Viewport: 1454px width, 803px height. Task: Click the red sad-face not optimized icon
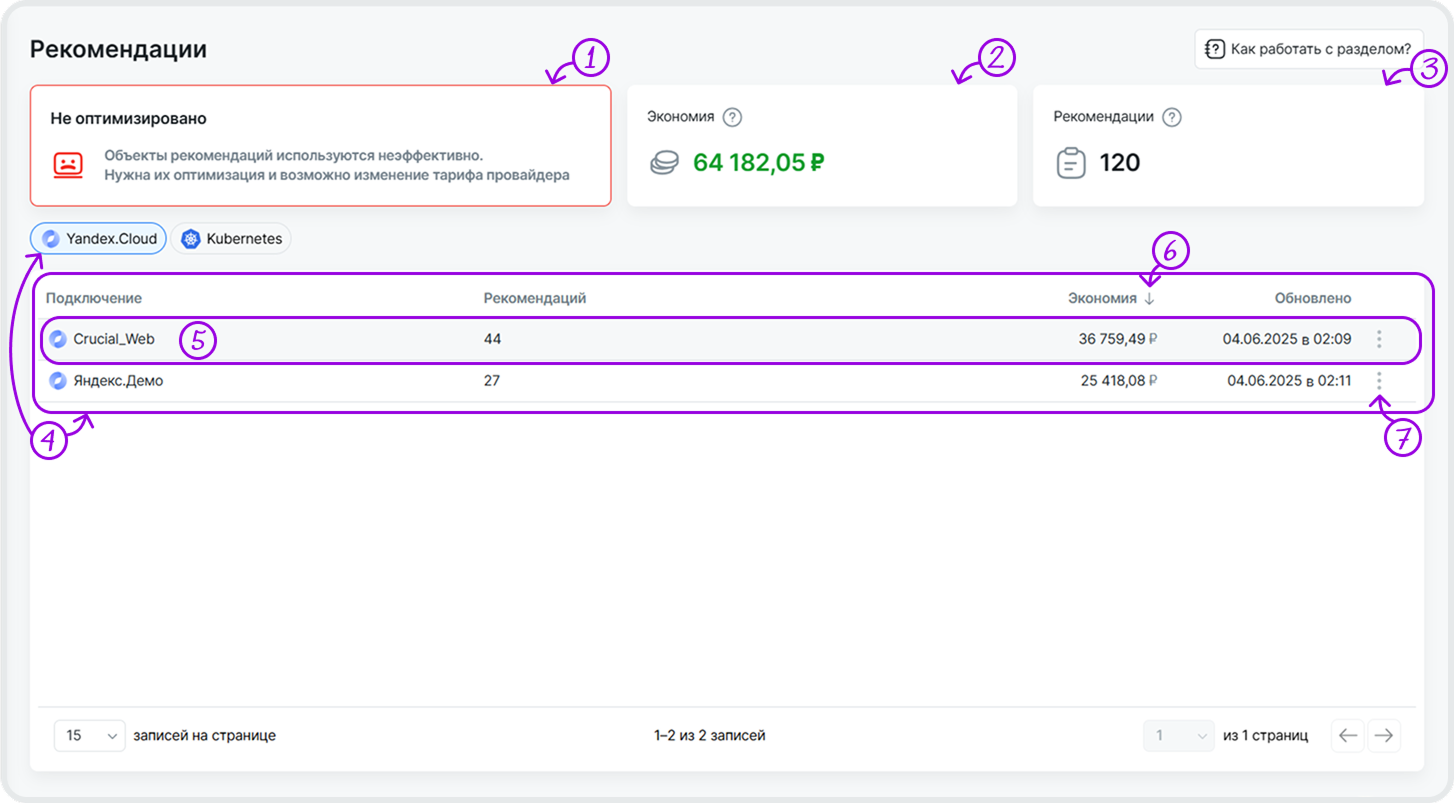click(x=68, y=164)
